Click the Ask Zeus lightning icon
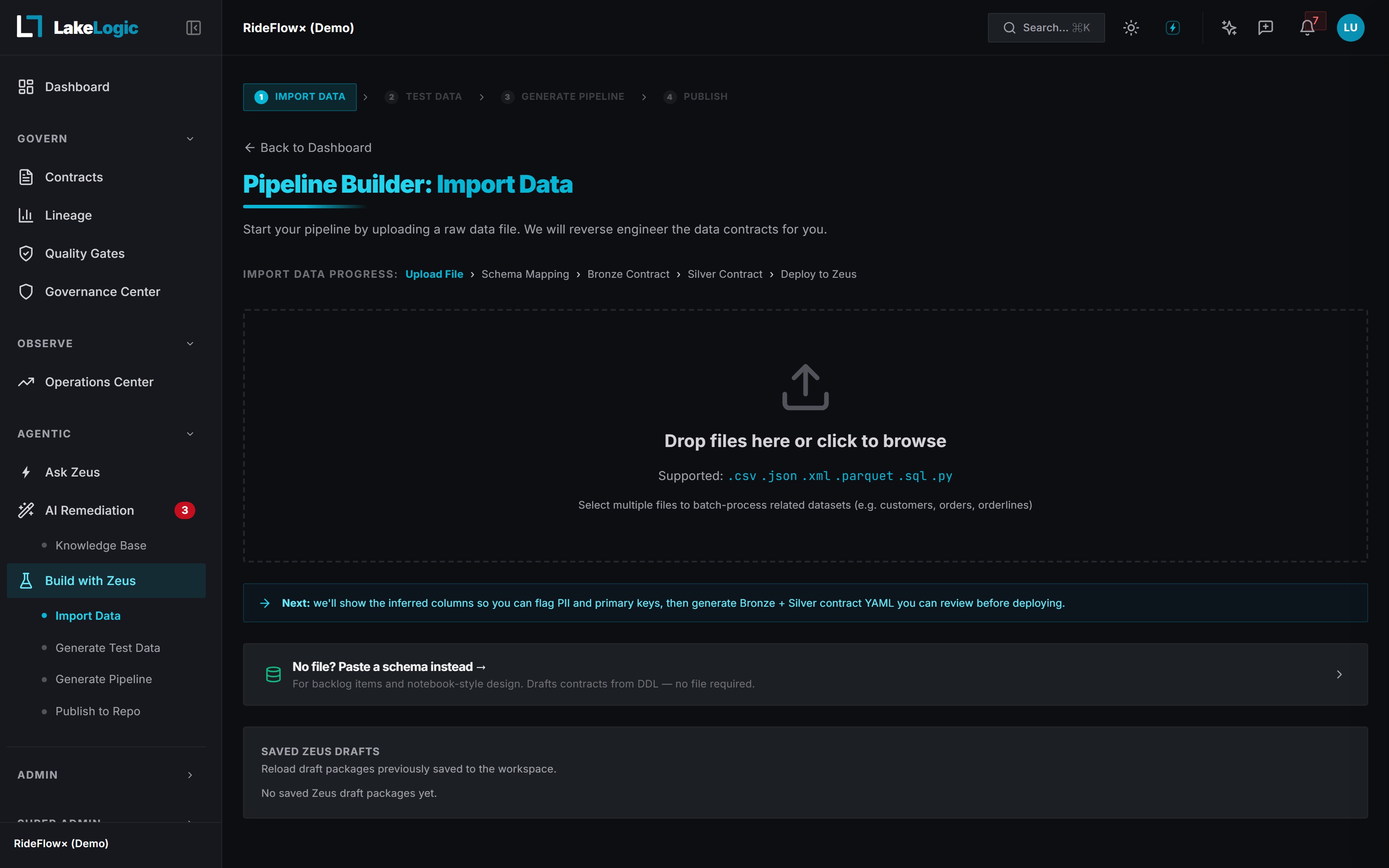1389x868 pixels. coord(26,472)
